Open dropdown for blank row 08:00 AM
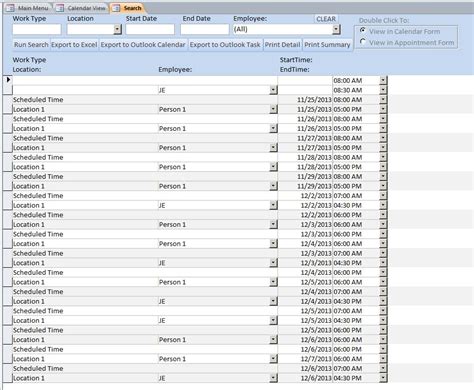This screenshot has height=390, width=474. 383,80
